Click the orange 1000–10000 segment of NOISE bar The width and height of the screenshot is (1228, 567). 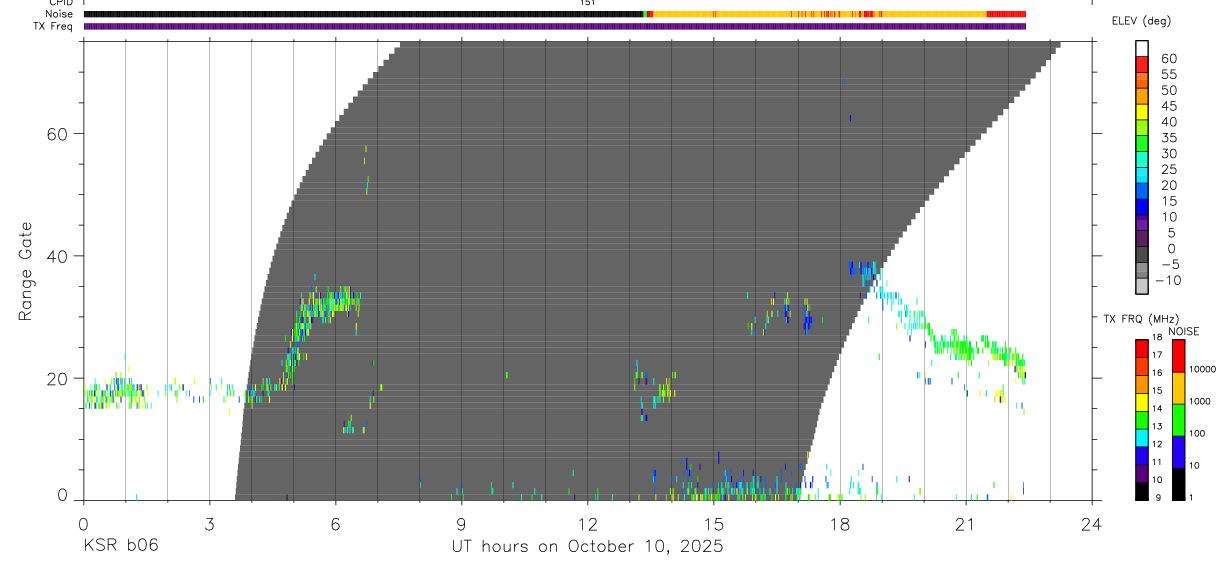(1179, 387)
